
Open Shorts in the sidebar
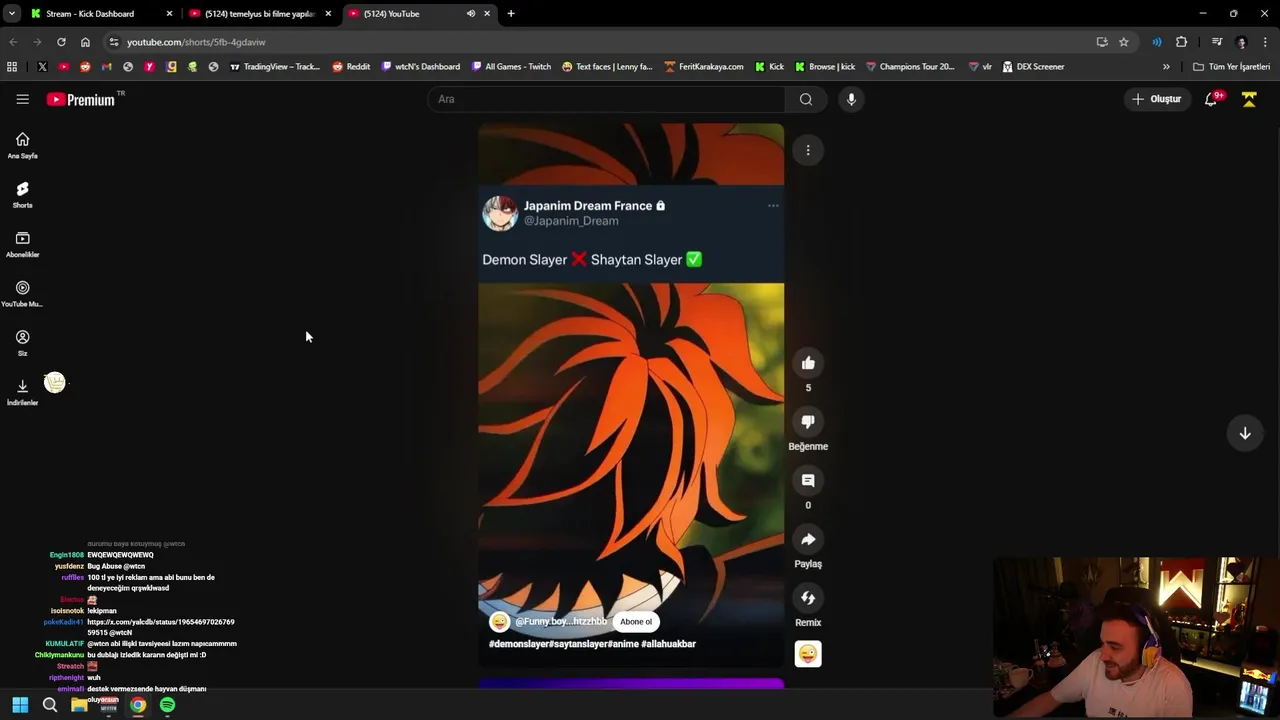(22, 194)
